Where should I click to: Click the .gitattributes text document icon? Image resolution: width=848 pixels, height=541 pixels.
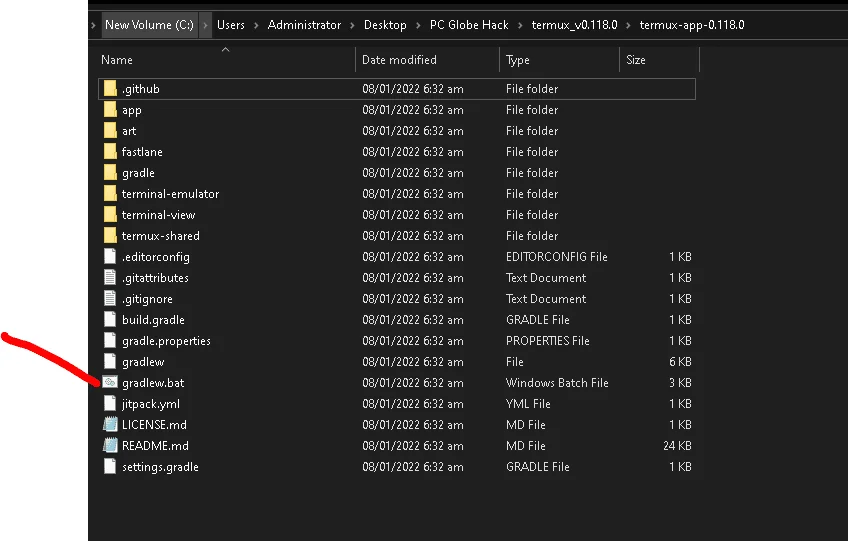(x=110, y=278)
